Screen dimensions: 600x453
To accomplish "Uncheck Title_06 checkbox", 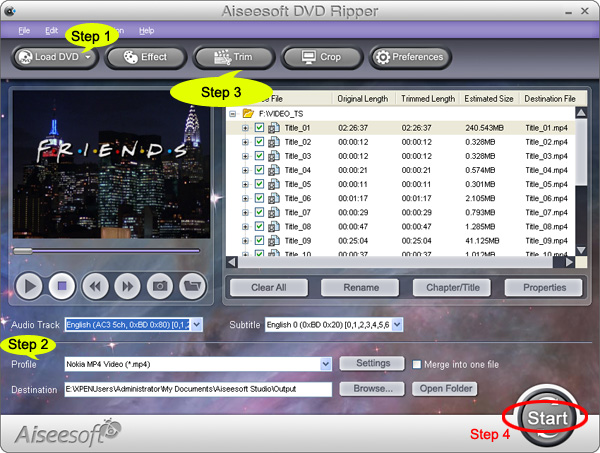I will [259, 198].
